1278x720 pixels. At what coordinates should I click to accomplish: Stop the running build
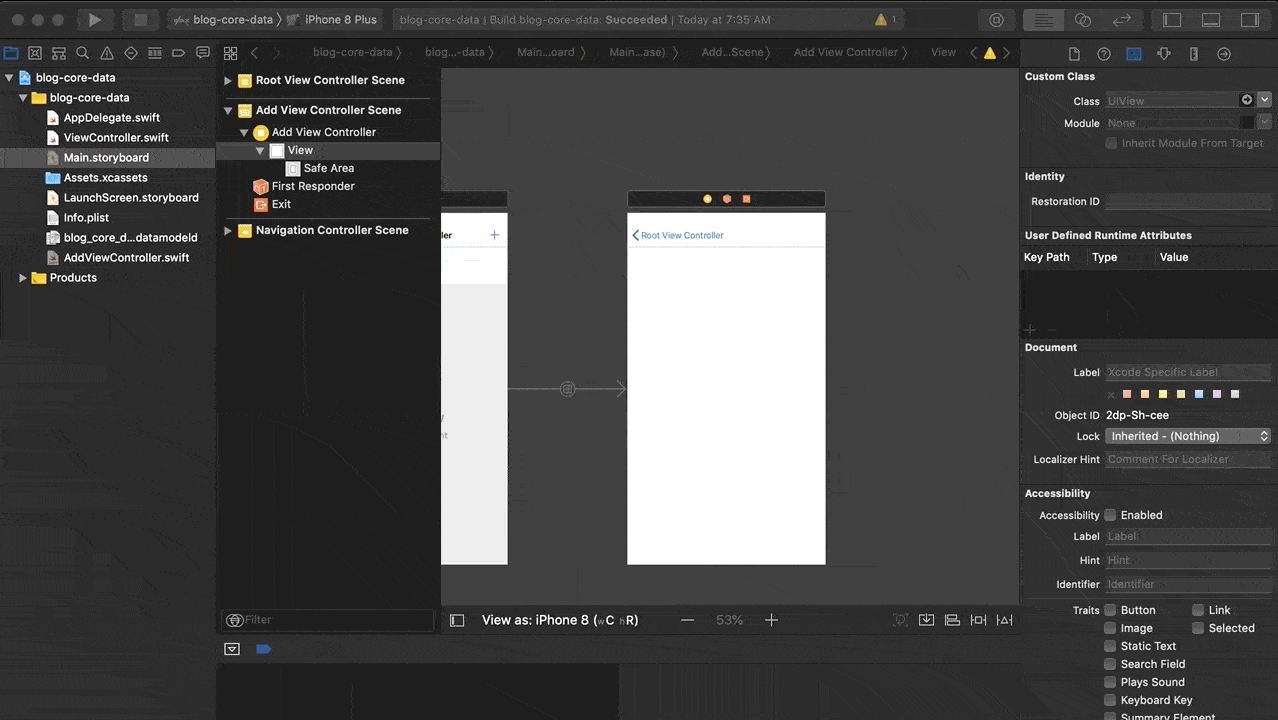pos(140,20)
